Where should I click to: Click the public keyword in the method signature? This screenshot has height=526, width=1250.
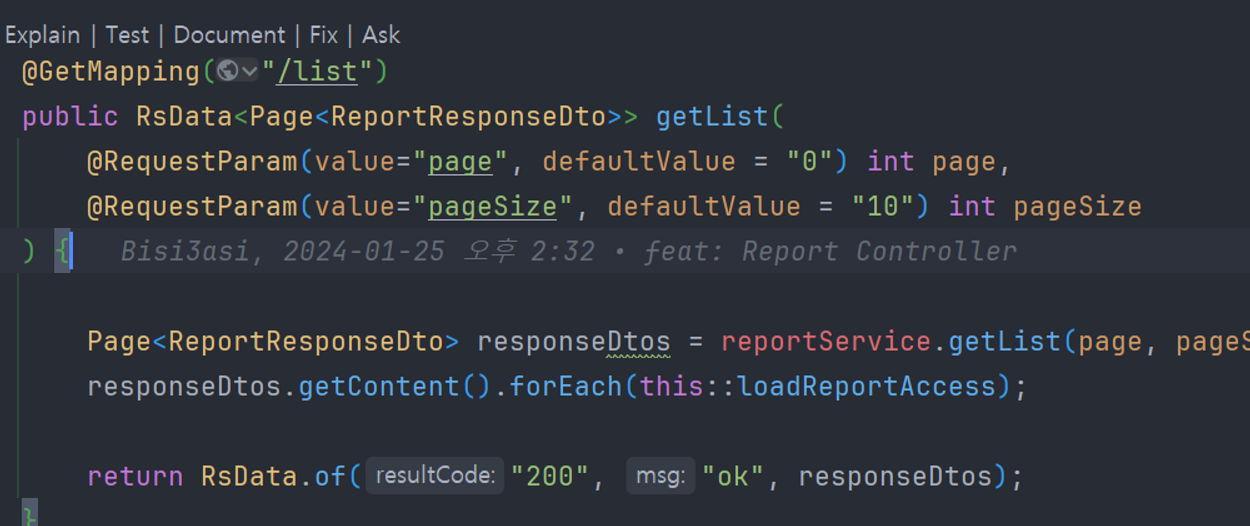click(70, 117)
